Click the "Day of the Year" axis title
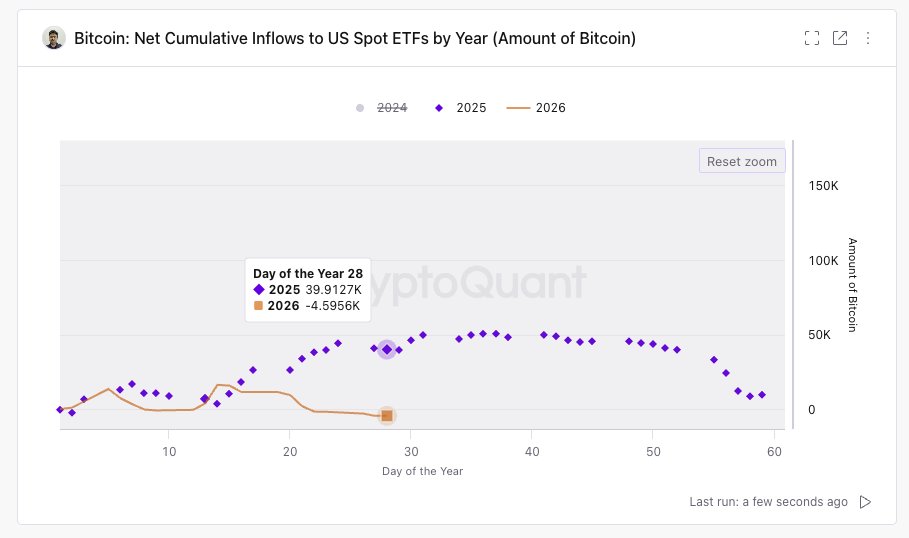 click(422, 471)
